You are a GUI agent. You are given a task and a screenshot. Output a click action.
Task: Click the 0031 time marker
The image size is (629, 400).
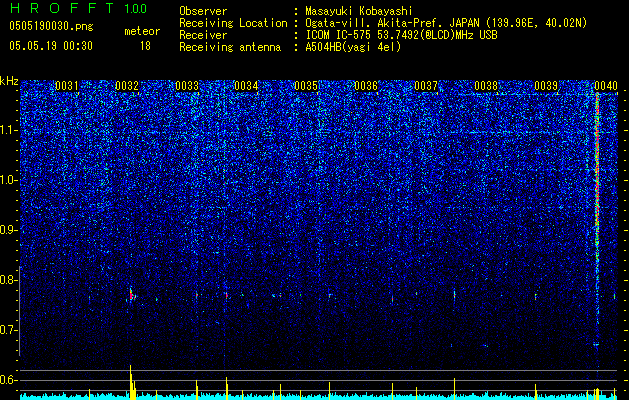pos(67,86)
